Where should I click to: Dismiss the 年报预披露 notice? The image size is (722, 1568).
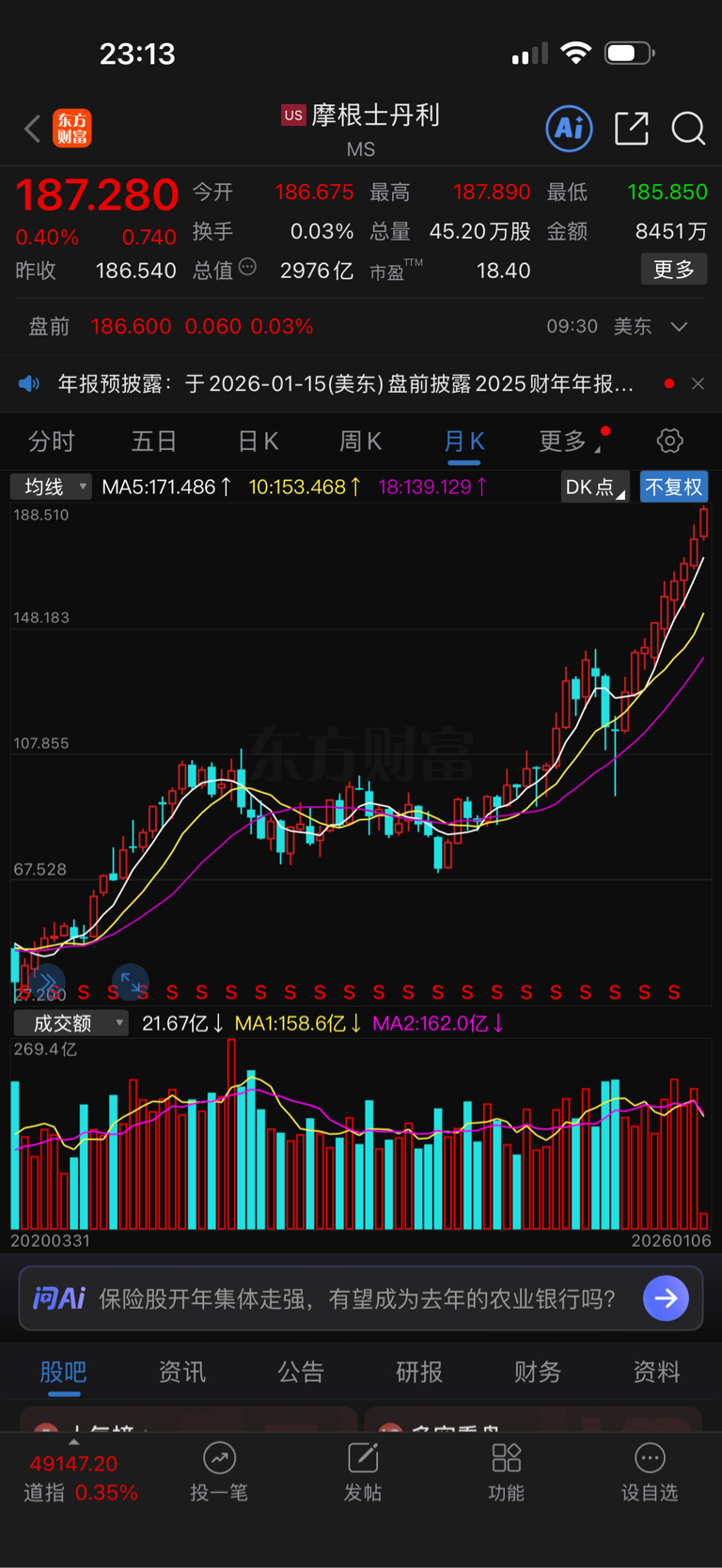point(698,383)
